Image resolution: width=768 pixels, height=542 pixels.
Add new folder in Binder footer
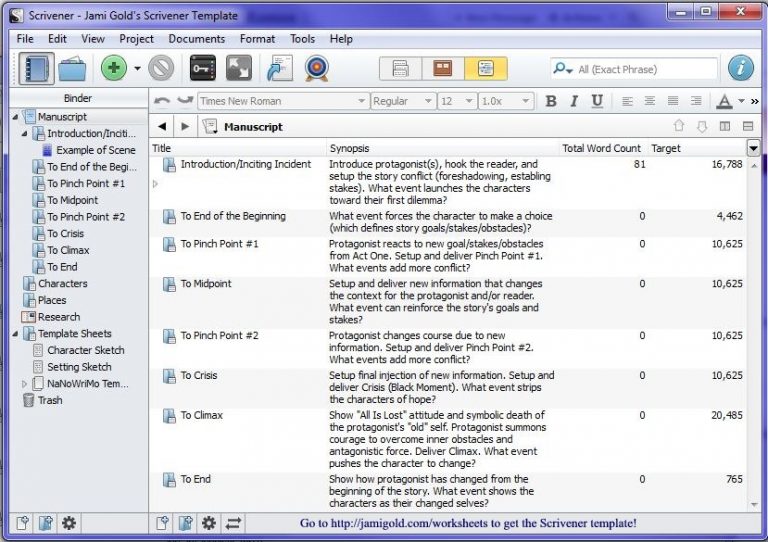pyautogui.click(x=46, y=523)
